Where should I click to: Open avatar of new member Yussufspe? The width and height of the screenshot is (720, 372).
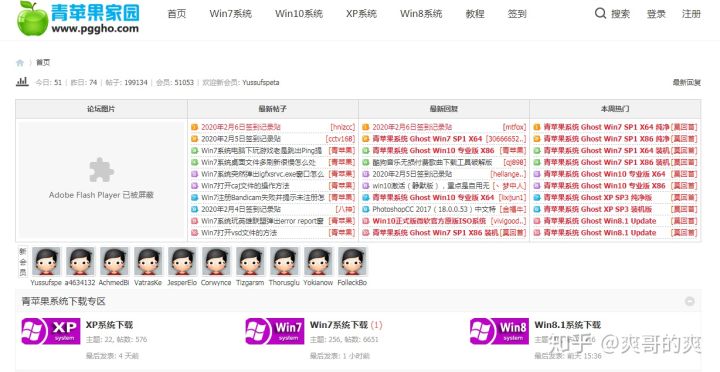pos(46,261)
